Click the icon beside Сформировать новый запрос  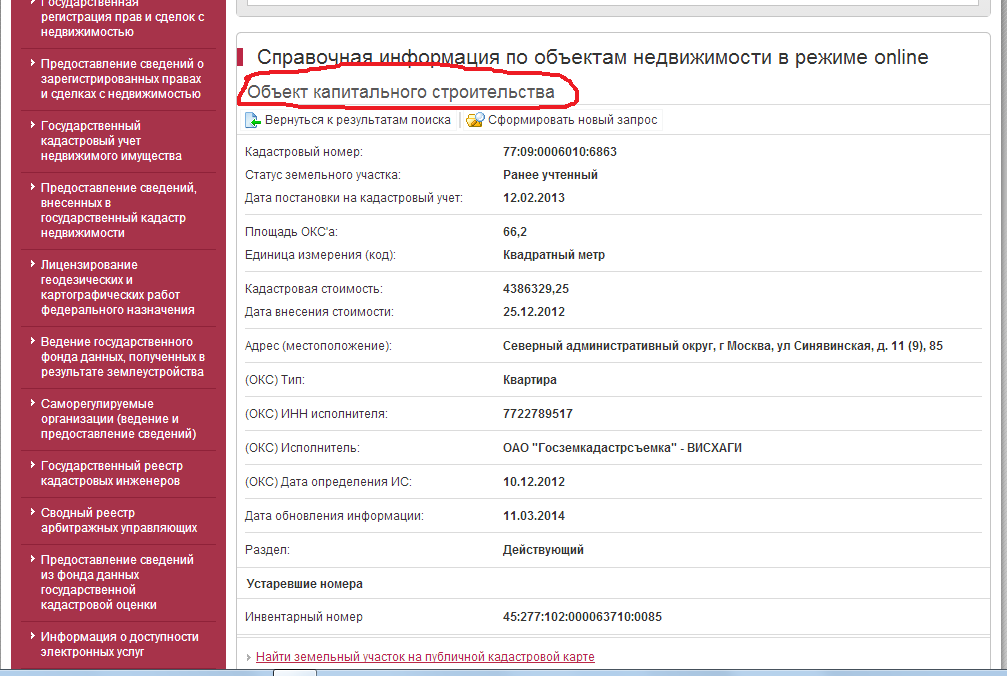point(475,121)
